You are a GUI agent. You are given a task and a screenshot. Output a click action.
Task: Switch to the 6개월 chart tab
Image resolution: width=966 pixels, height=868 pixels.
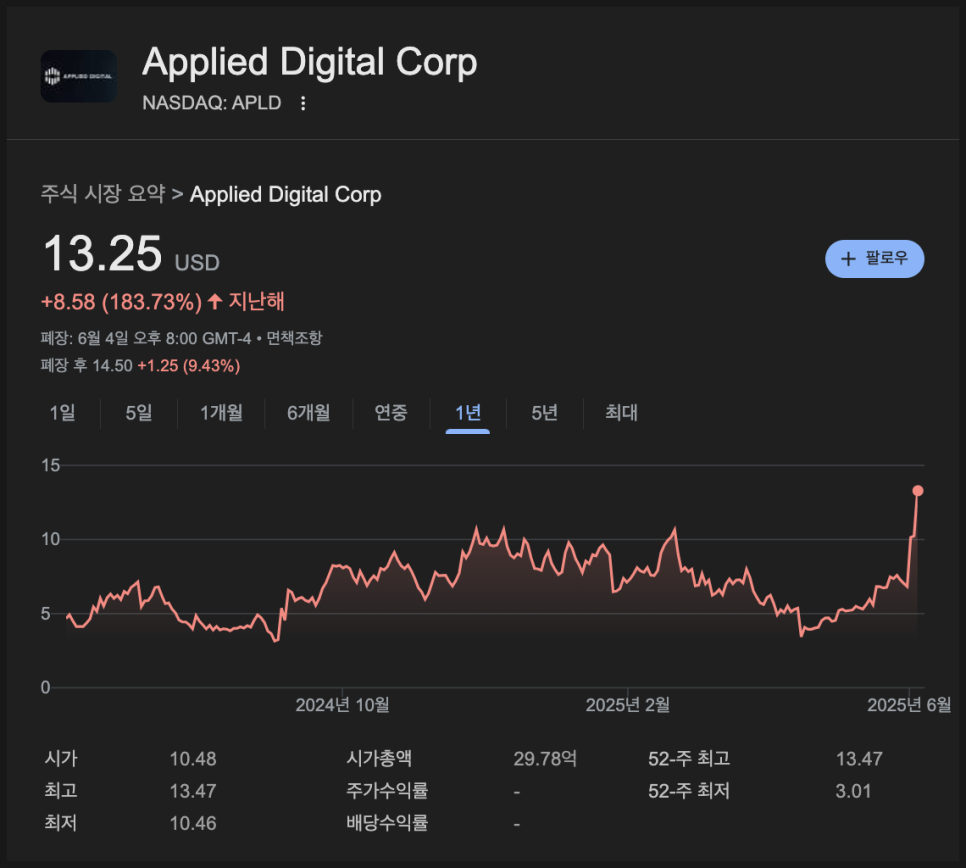(x=309, y=412)
